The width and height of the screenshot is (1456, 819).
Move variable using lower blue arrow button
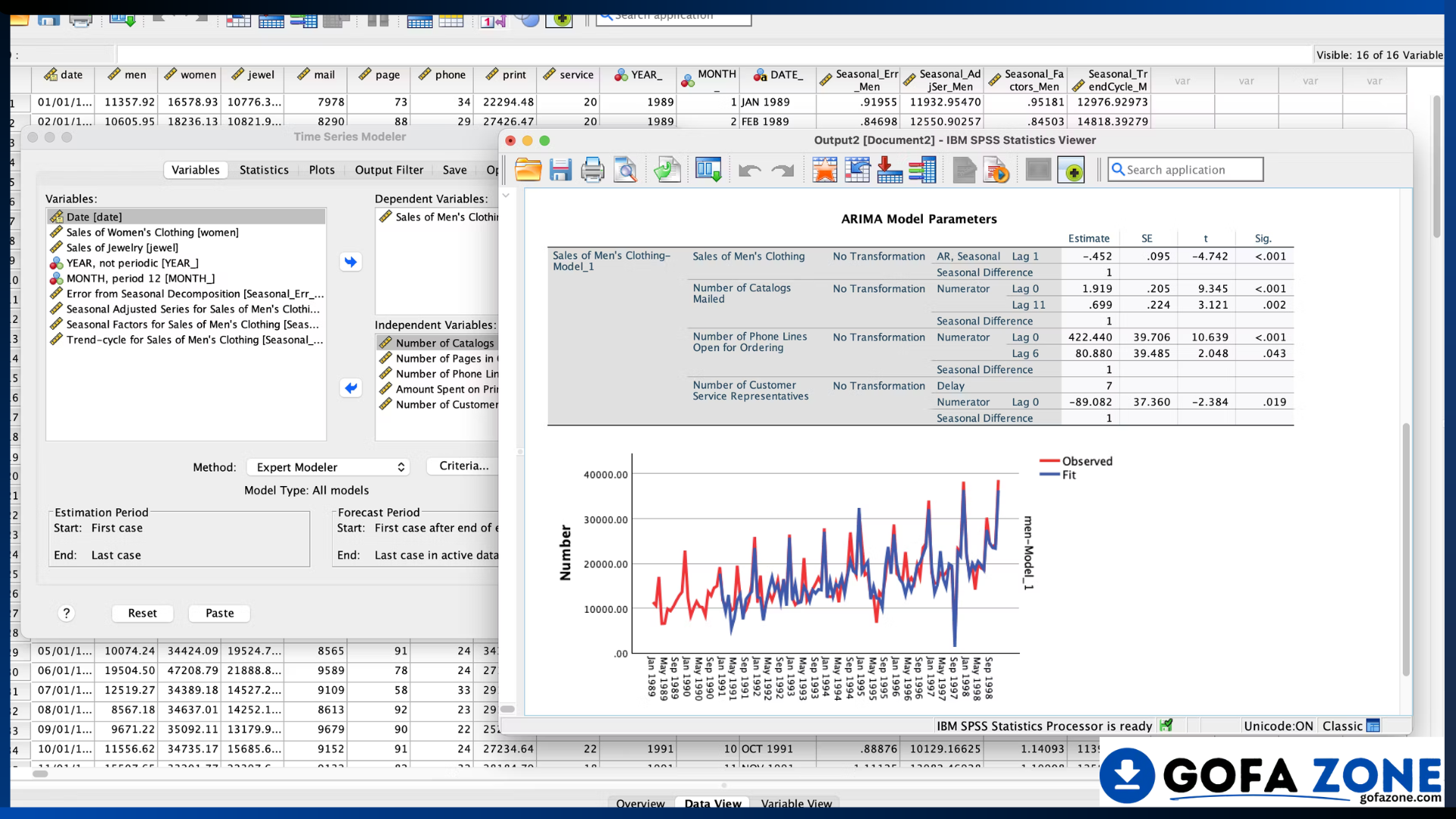click(350, 388)
